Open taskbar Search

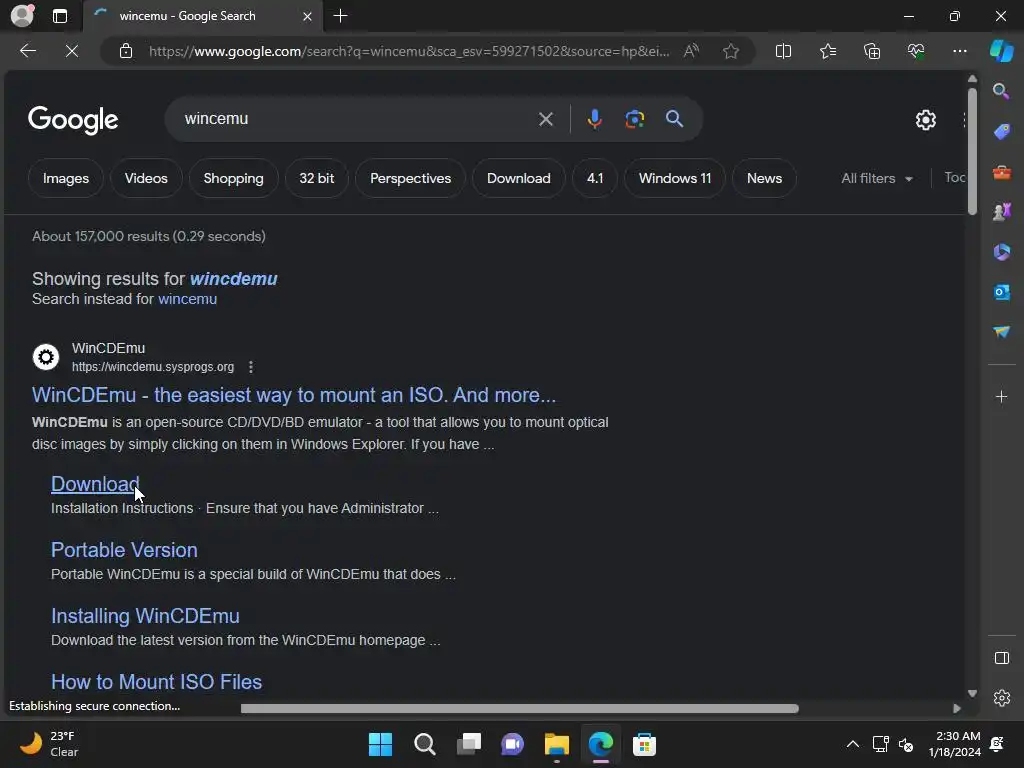point(424,744)
